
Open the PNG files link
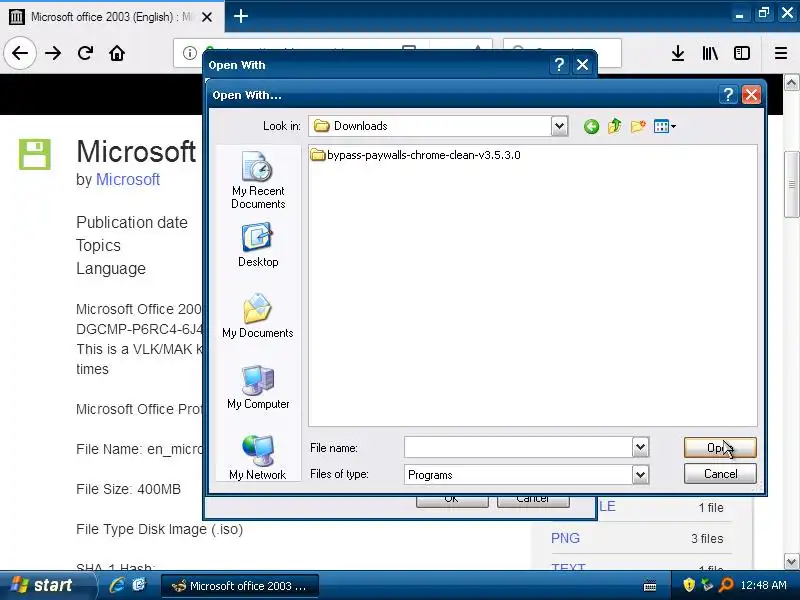point(565,538)
